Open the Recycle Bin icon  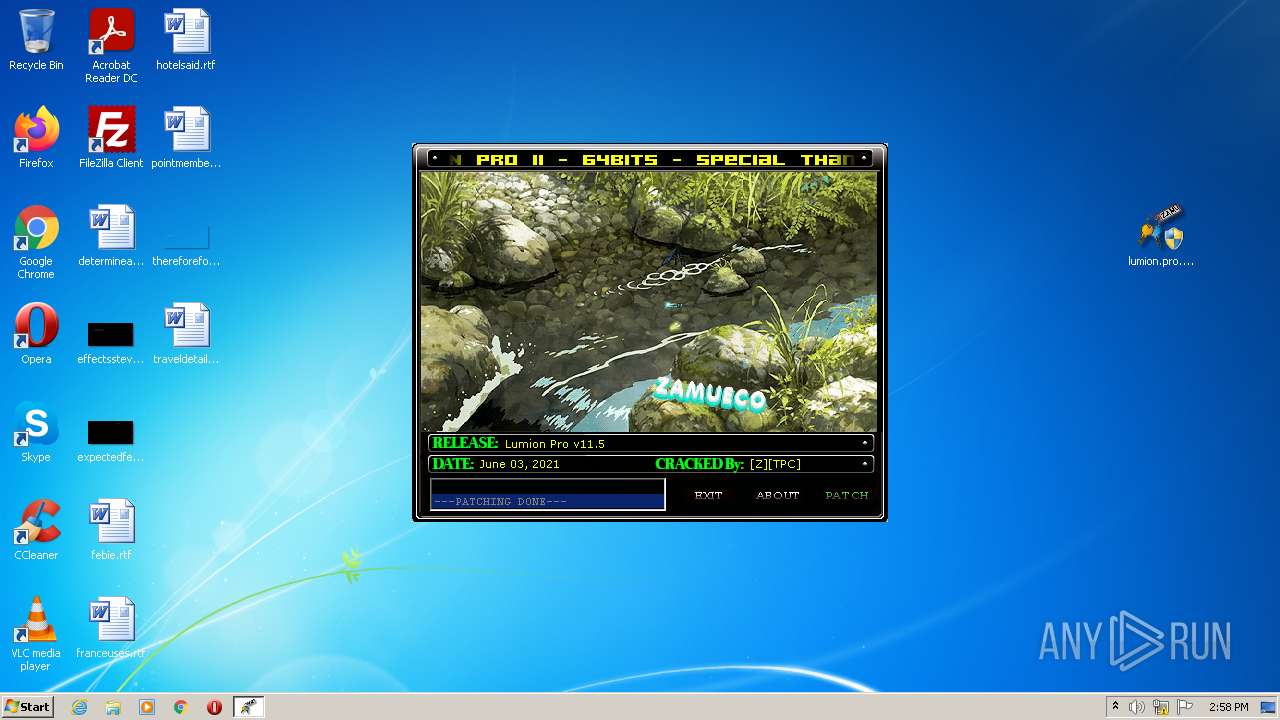(x=36, y=40)
